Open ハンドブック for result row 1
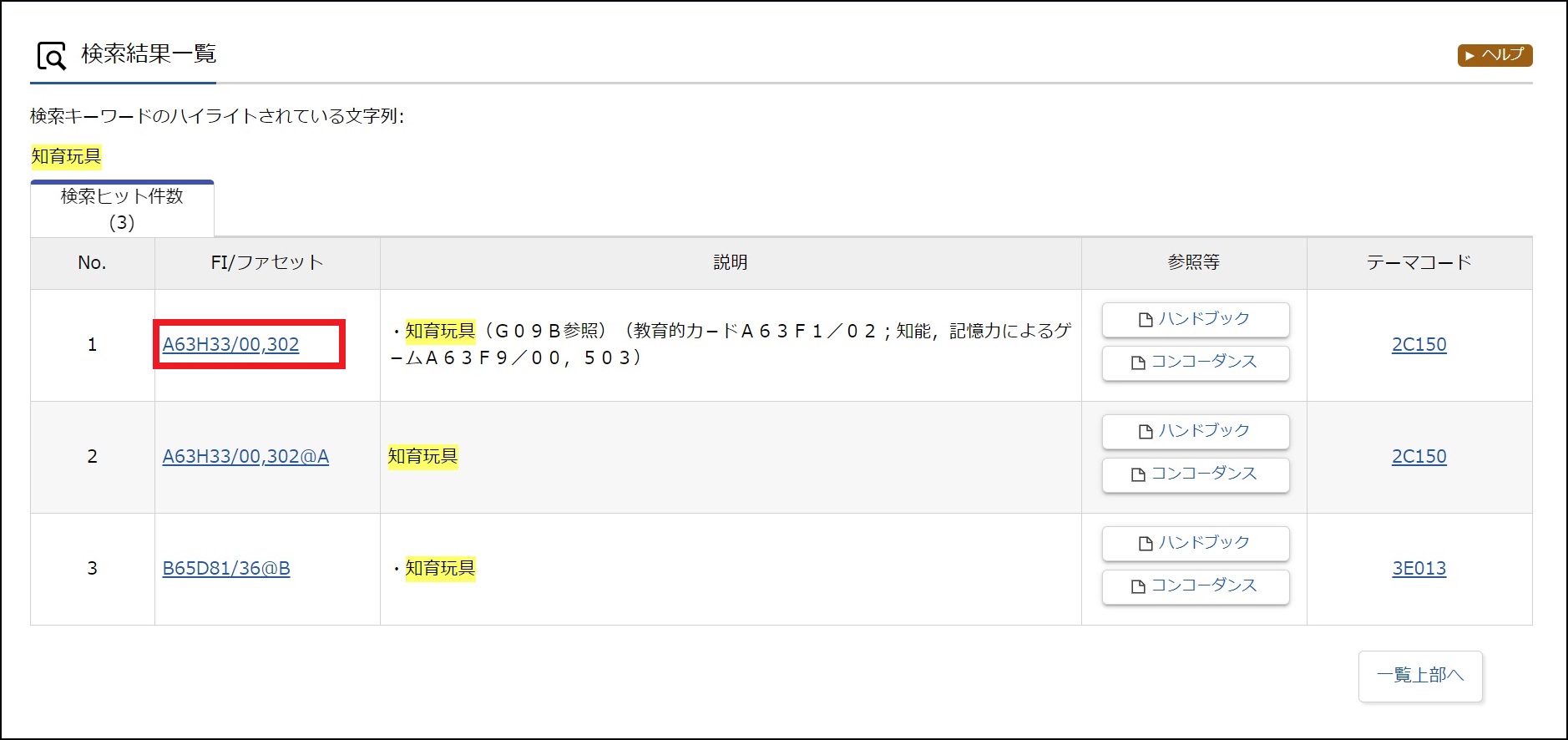The width and height of the screenshot is (1568, 740). (1195, 319)
